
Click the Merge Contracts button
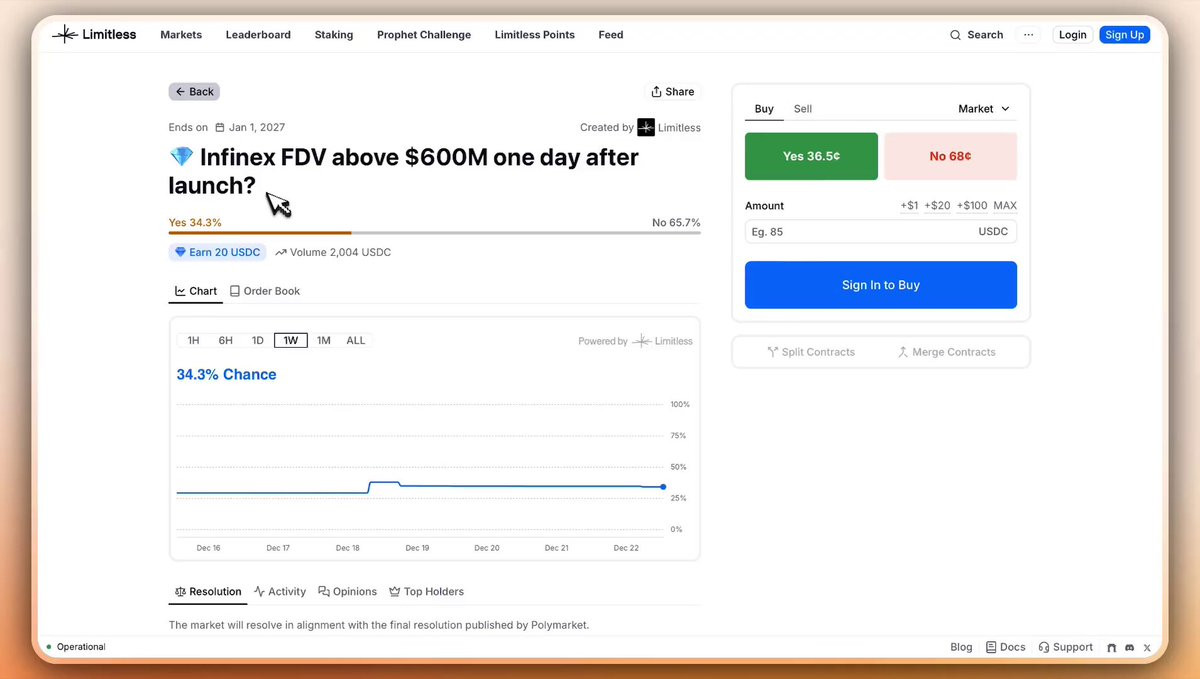[947, 352]
